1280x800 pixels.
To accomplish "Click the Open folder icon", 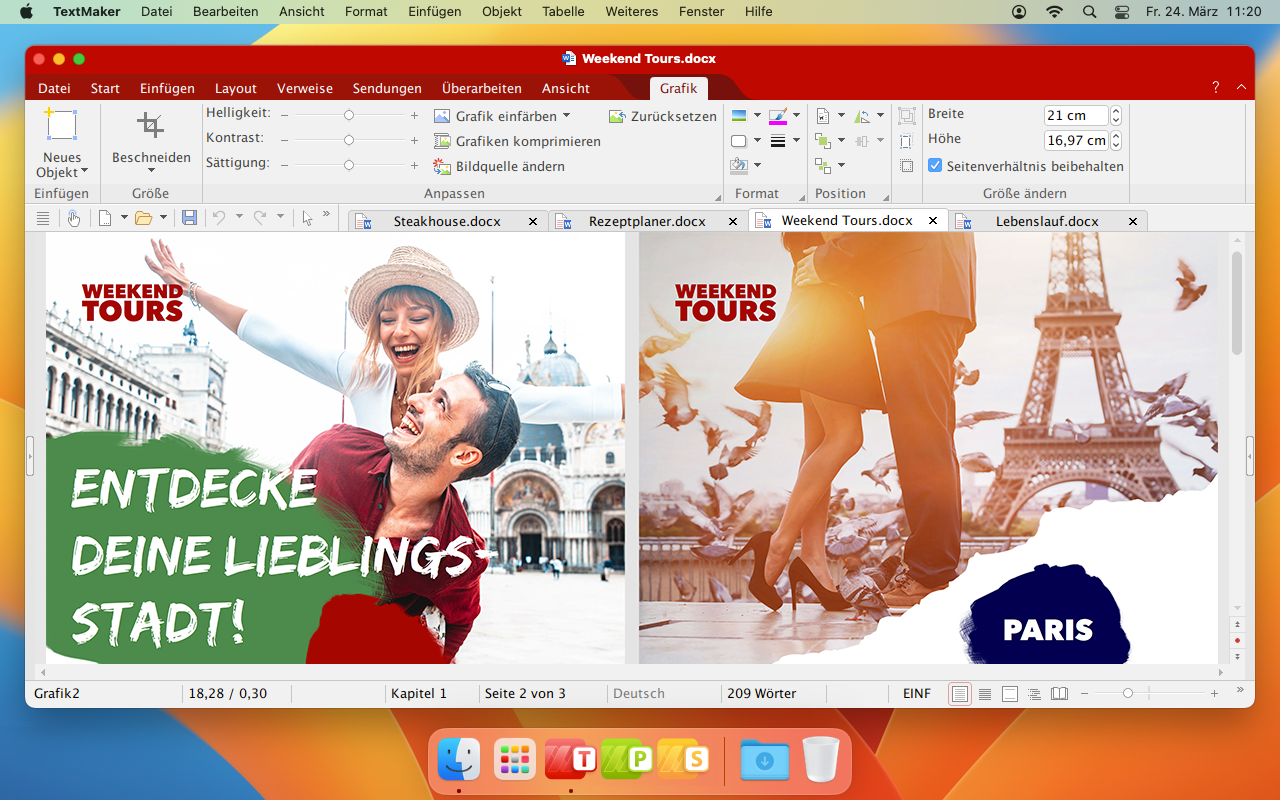I will click(x=144, y=218).
